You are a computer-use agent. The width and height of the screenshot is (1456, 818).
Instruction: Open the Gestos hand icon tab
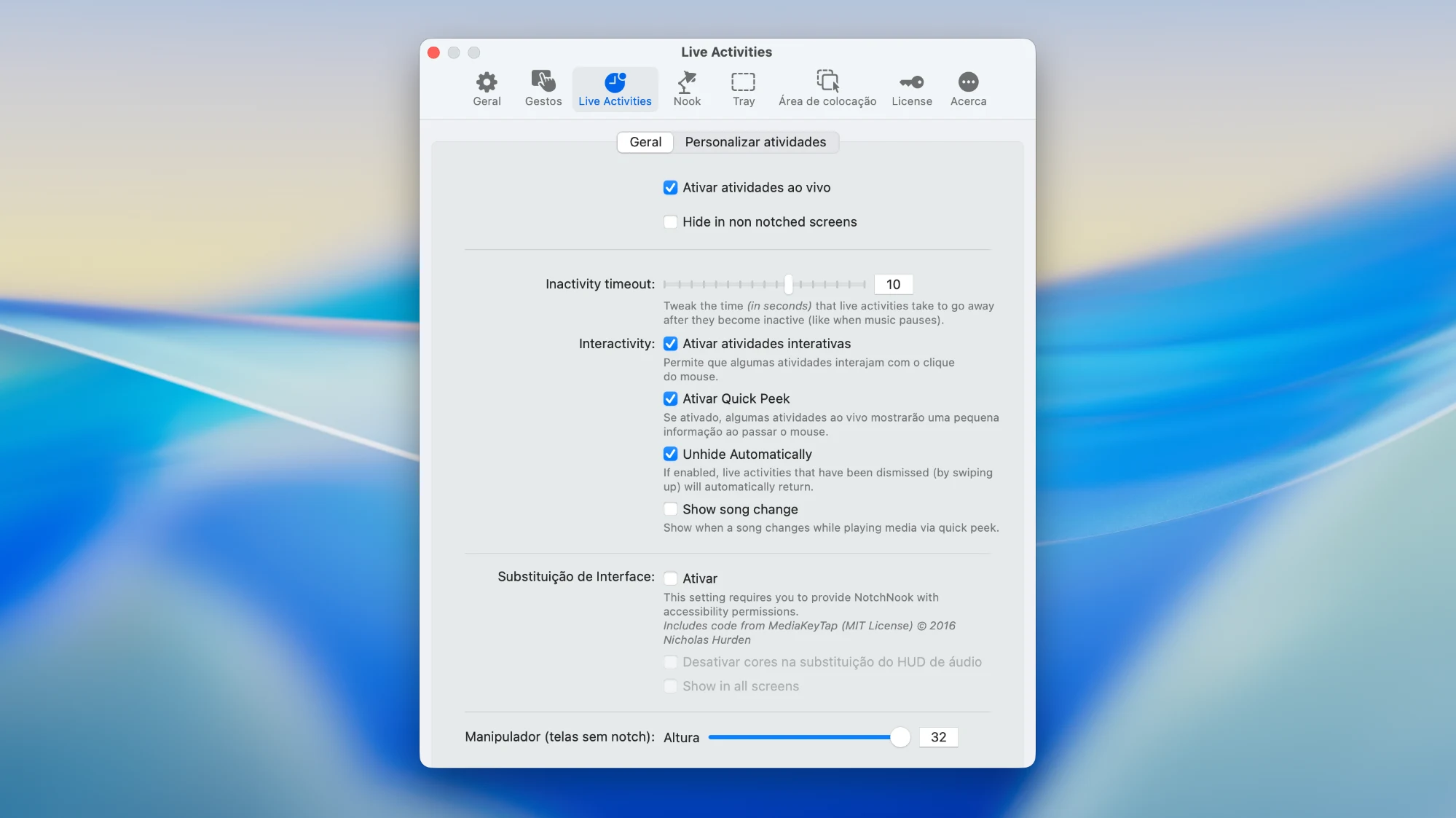(x=543, y=89)
